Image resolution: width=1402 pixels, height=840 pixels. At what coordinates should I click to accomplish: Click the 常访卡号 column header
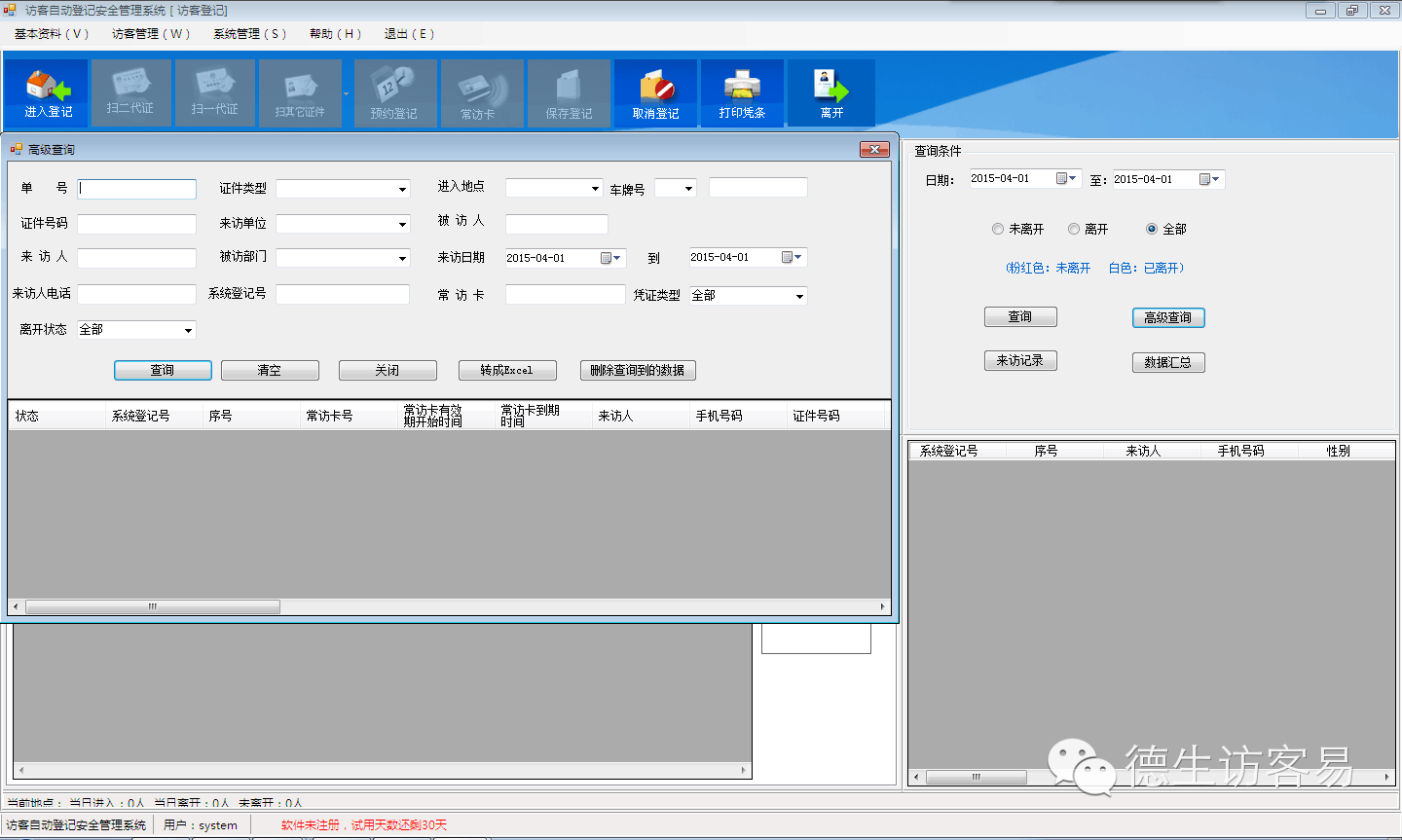point(349,416)
